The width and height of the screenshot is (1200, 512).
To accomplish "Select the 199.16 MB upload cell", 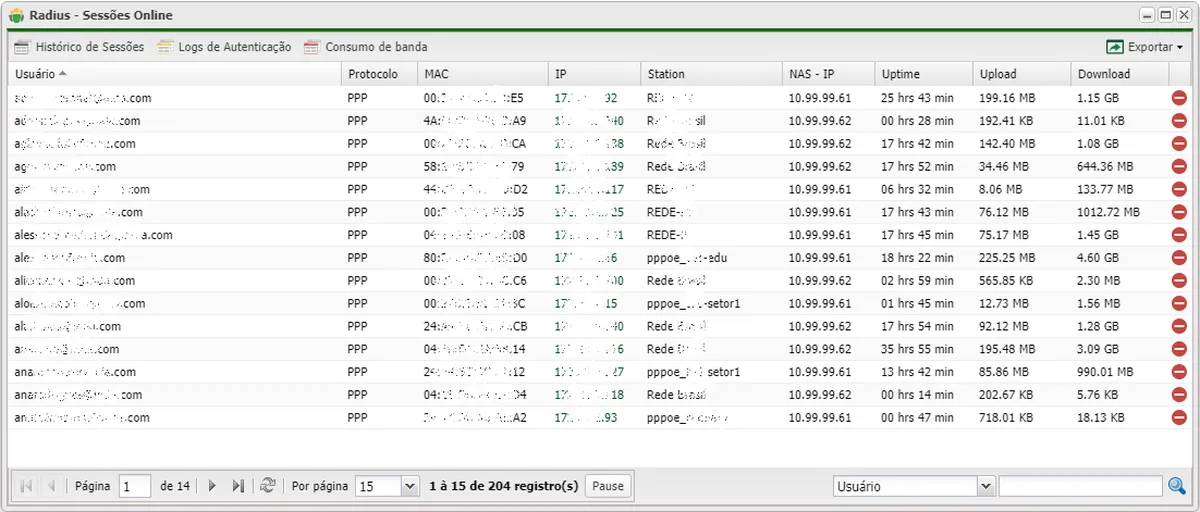I will click(1021, 98).
